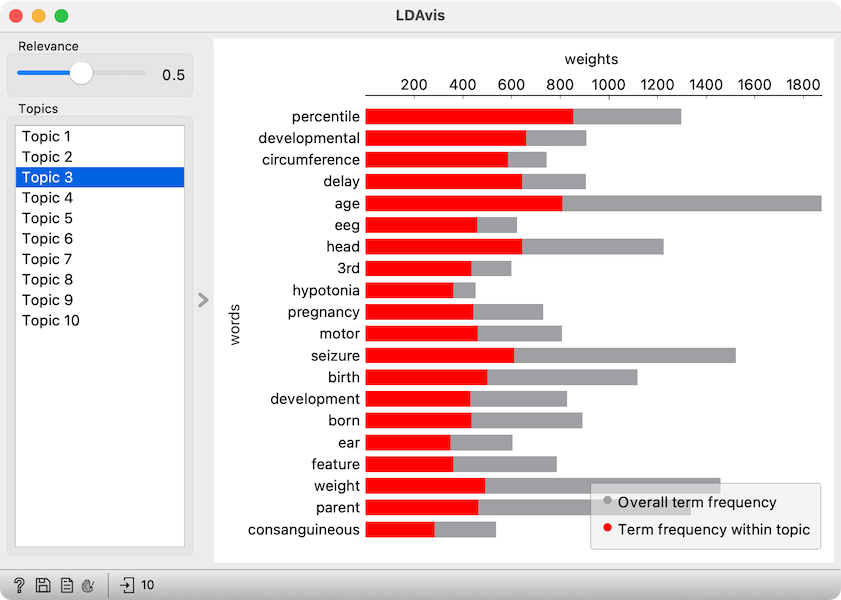Click the save image floppy disk icon
The image size is (841, 600).
click(43, 584)
